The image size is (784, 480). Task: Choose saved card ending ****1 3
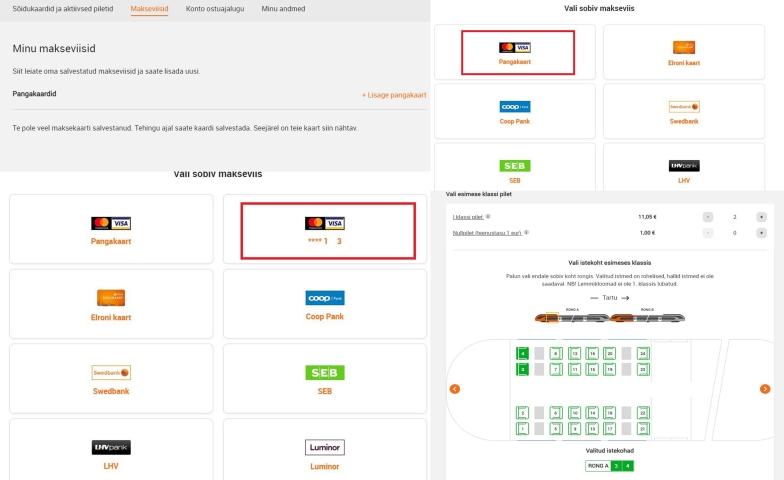click(x=325, y=230)
